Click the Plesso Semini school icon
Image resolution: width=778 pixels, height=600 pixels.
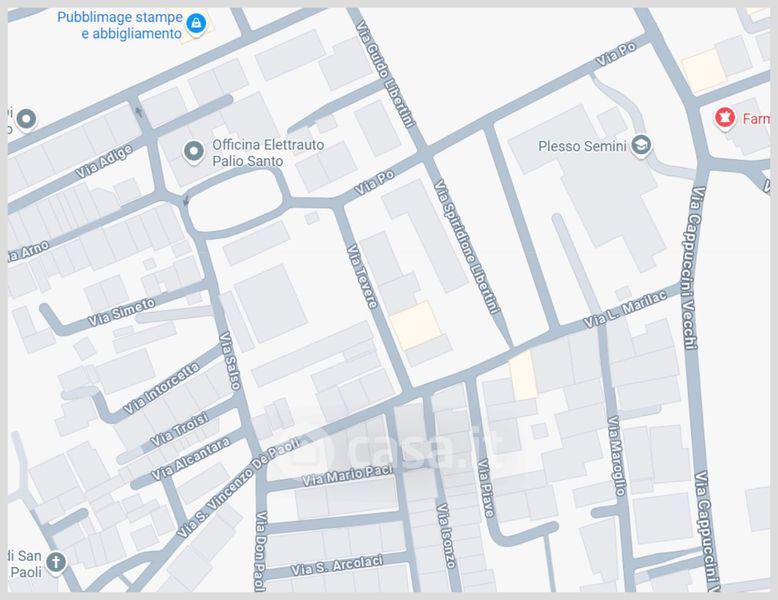(x=640, y=146)
